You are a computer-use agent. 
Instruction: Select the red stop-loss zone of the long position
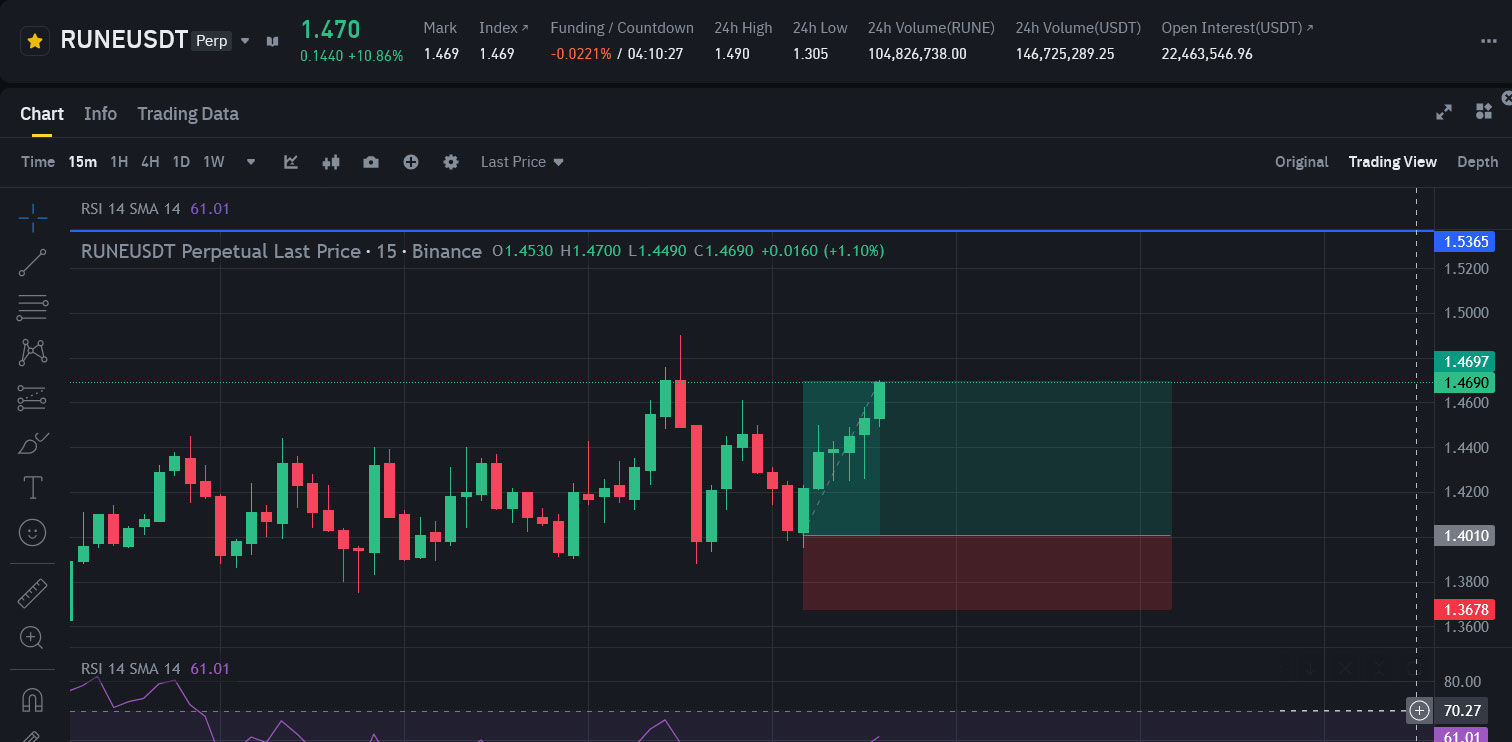pyautogui.click(x=987, y=573)
